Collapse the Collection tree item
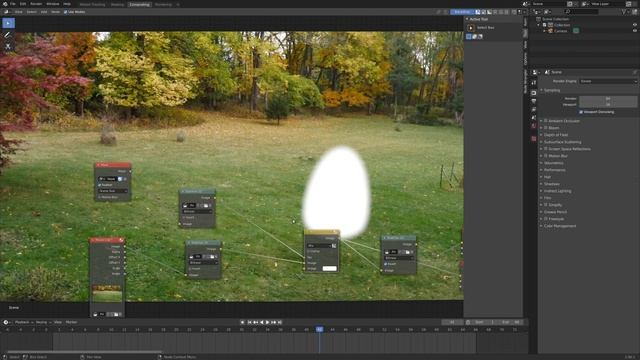Viewport: 640px width, 360px height. pyautogui.click(x=539, y=25)
